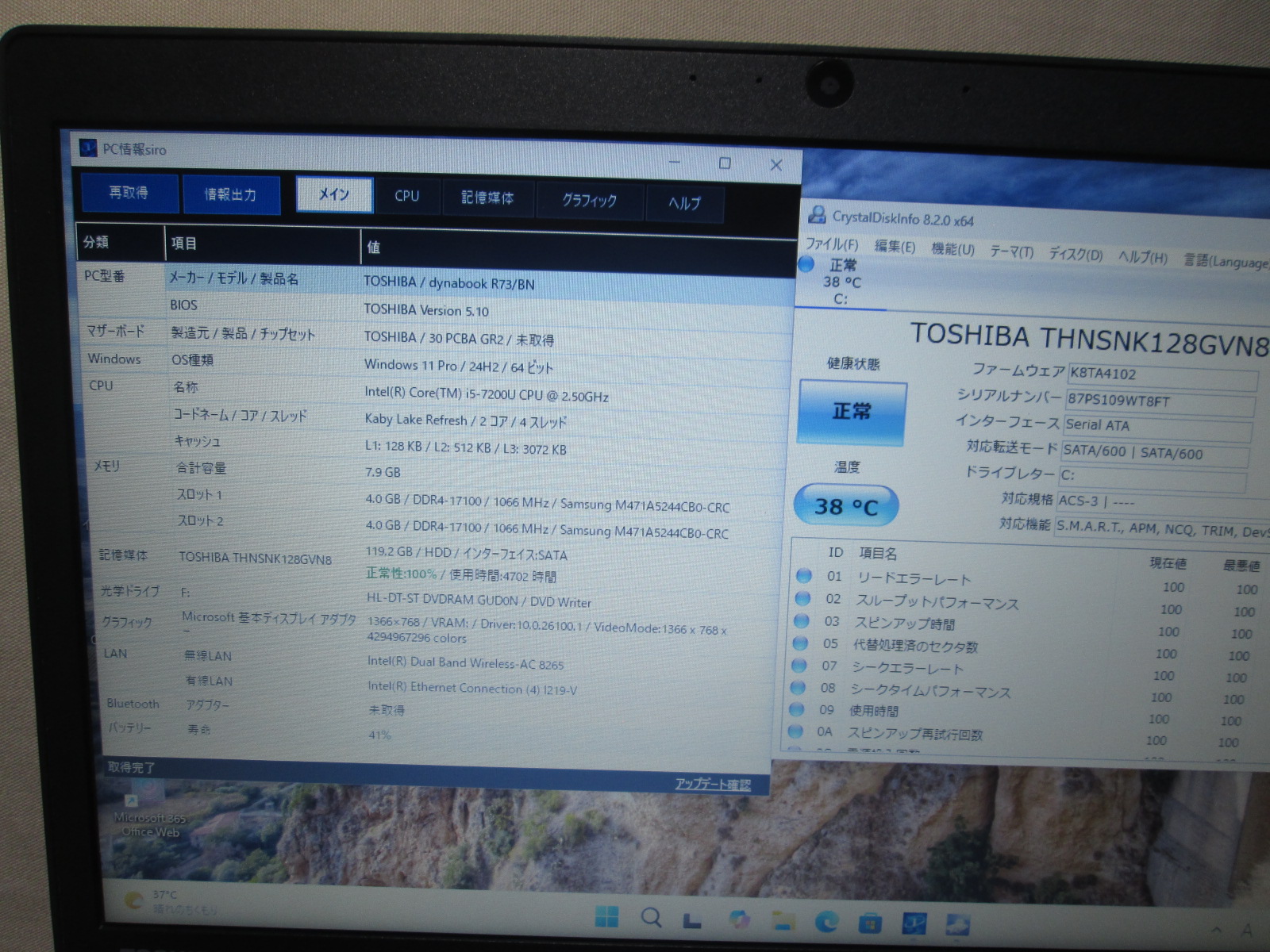Select the 7.9 GB memory total value
This screenshot has height=952, width=1270.
383,472
